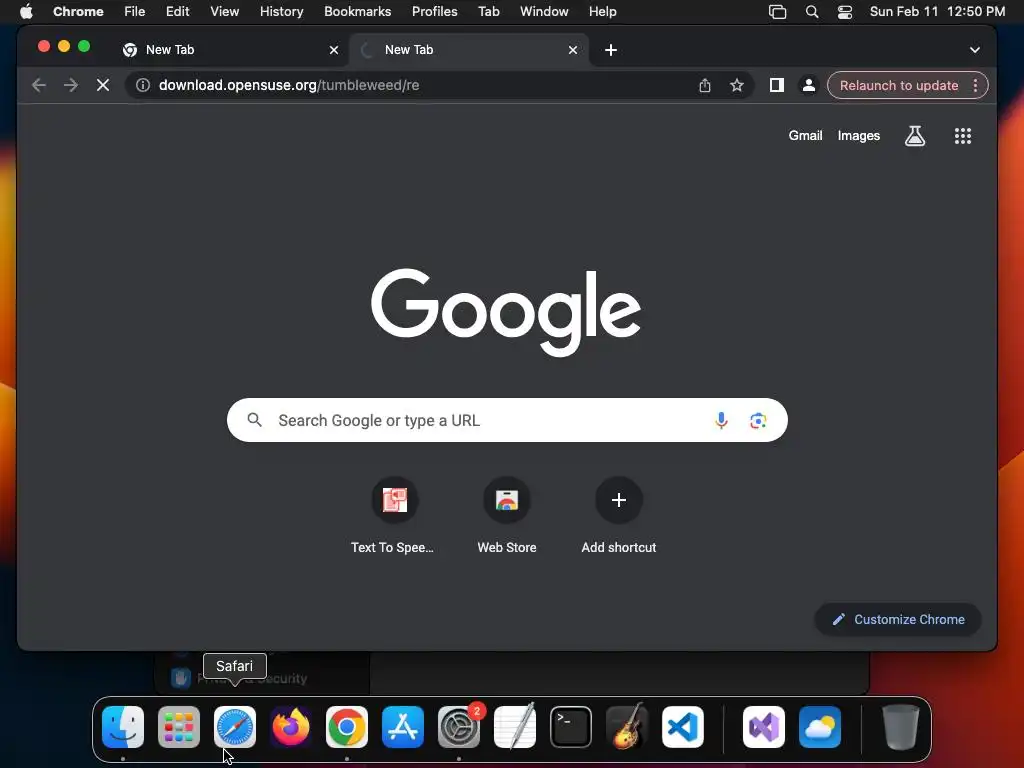
Task: Open App Store from the Dock
Action: tap(403, 727)
